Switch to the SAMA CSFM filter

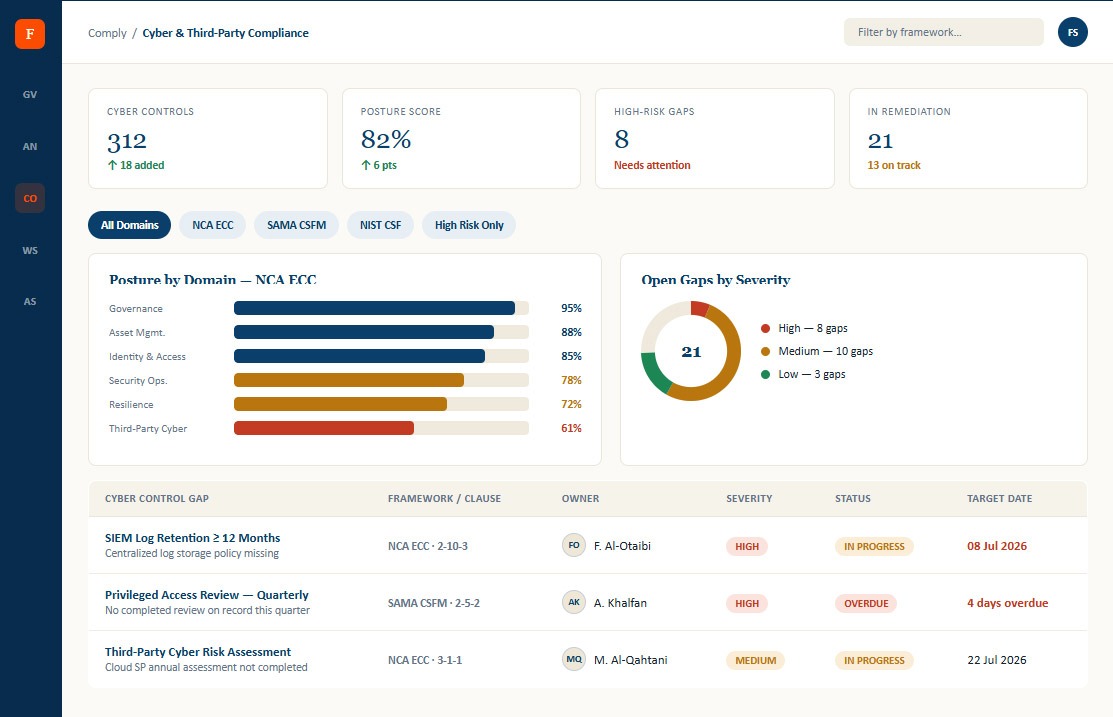(297, 225)
